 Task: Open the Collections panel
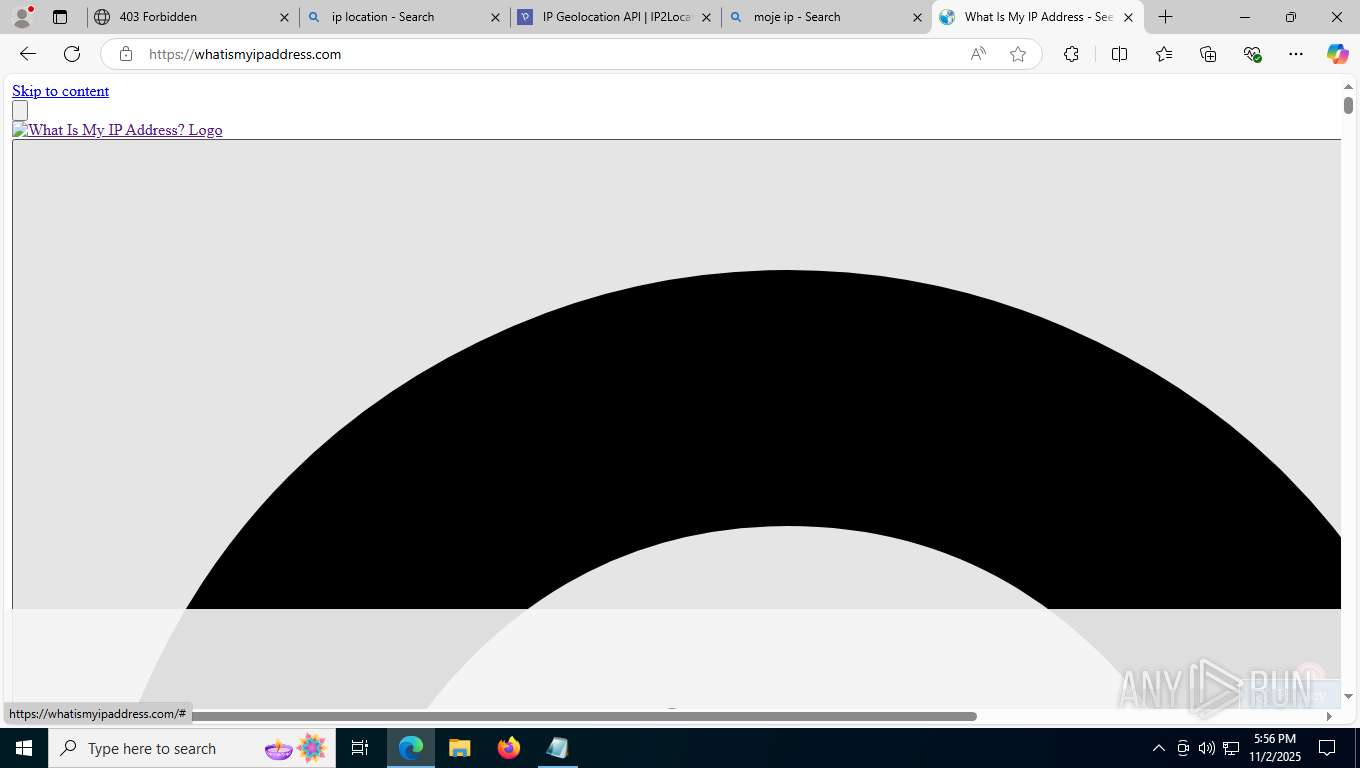click(1208, 54)
